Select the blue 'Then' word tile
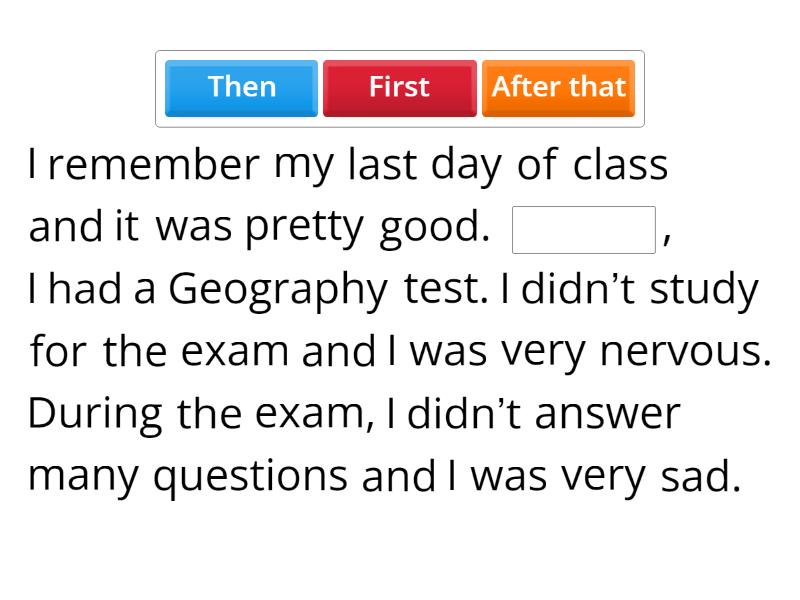The height and width of the screenshot is (600, 800). coord(241,88)
